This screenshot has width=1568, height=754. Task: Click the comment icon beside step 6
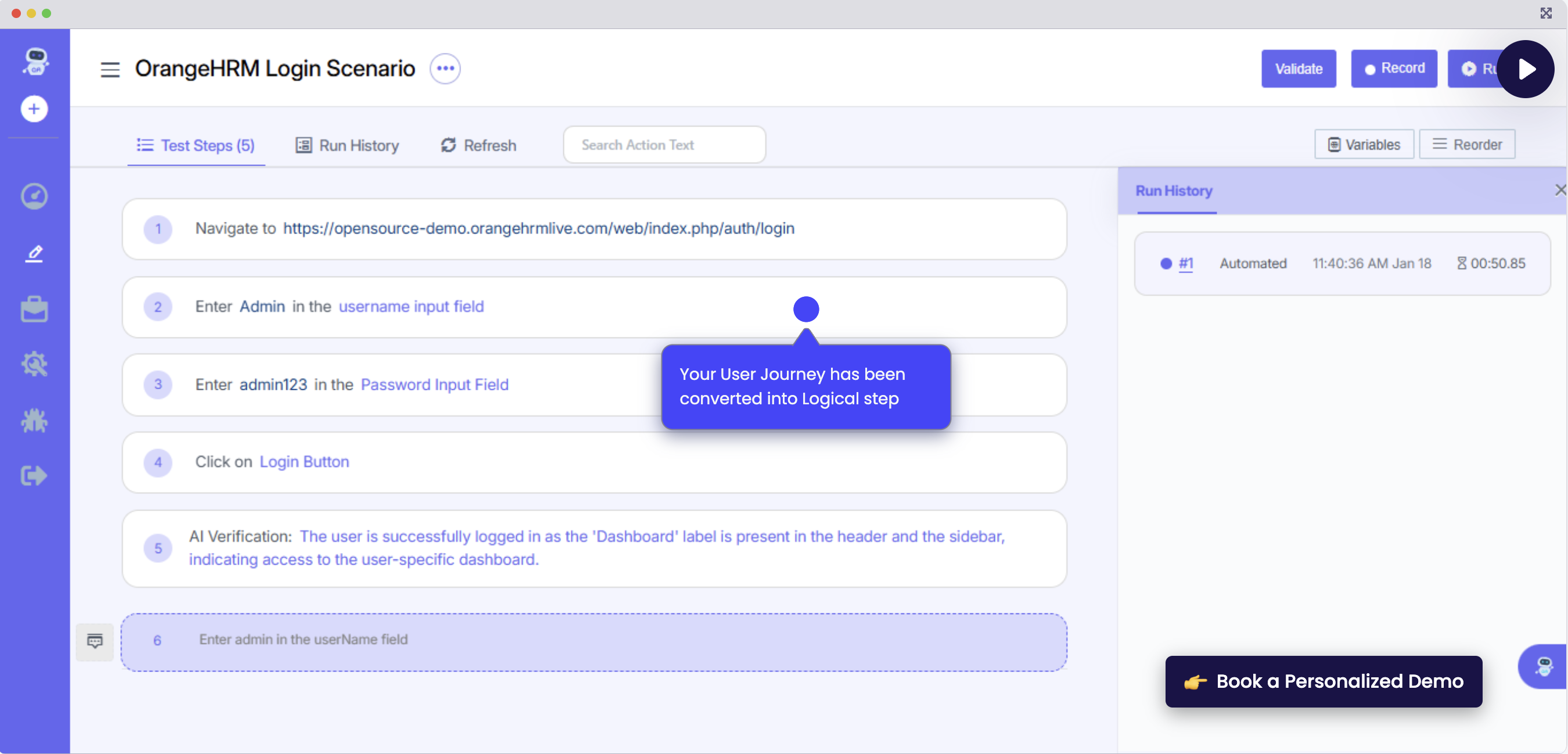(95, 641)
